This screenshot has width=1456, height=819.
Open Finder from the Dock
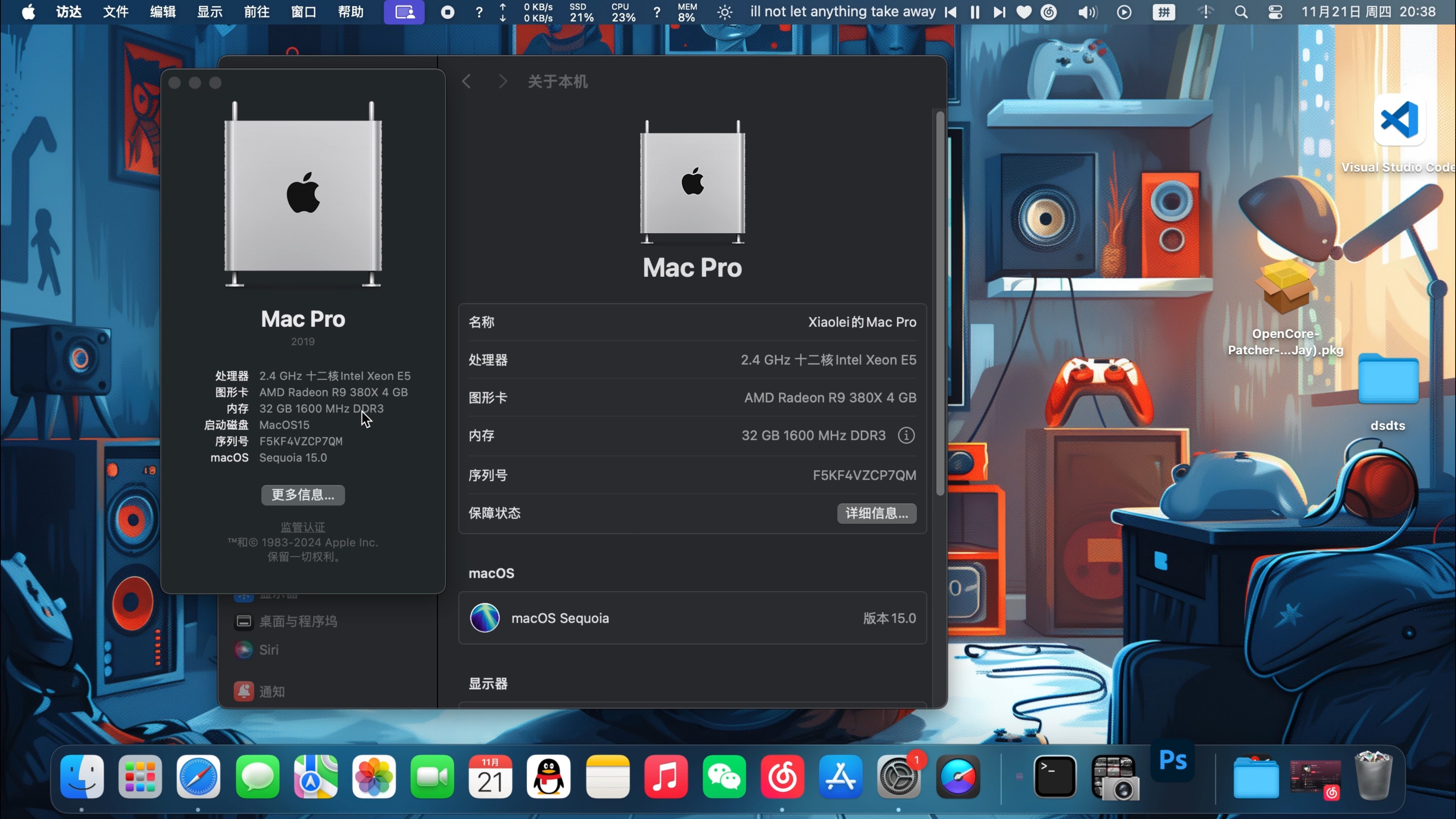point(82,777)
